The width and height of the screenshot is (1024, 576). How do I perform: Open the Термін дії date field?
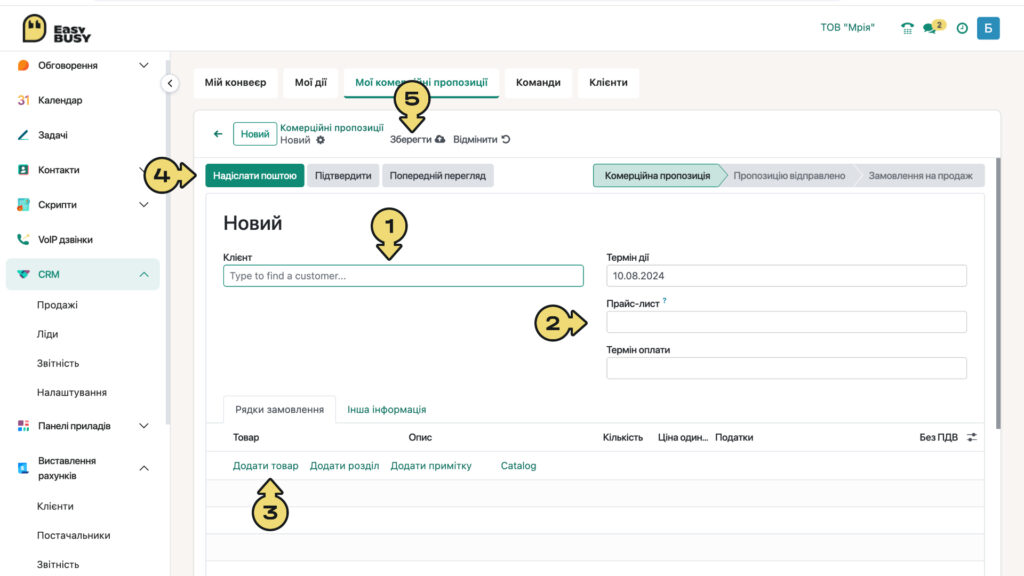point(786,276)
